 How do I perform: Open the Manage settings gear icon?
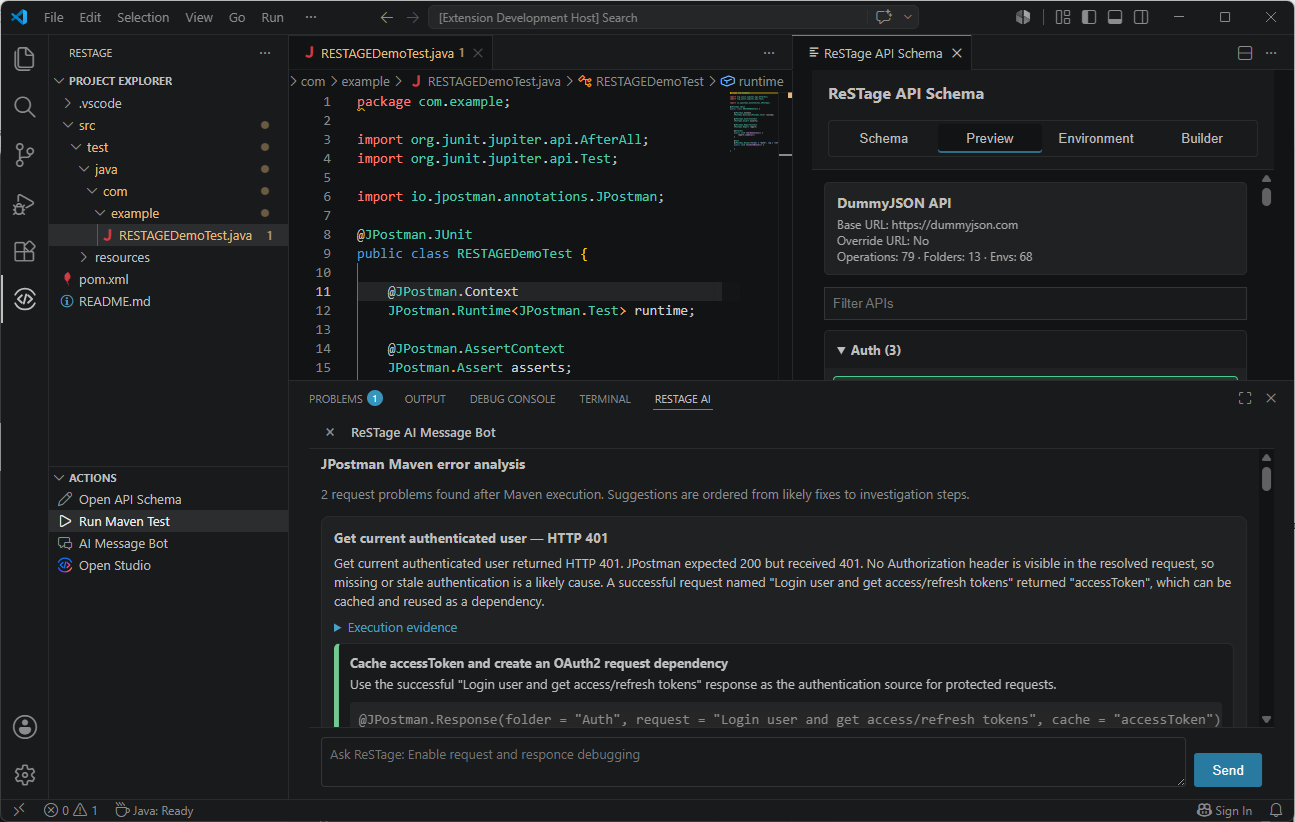pos(24,775)
